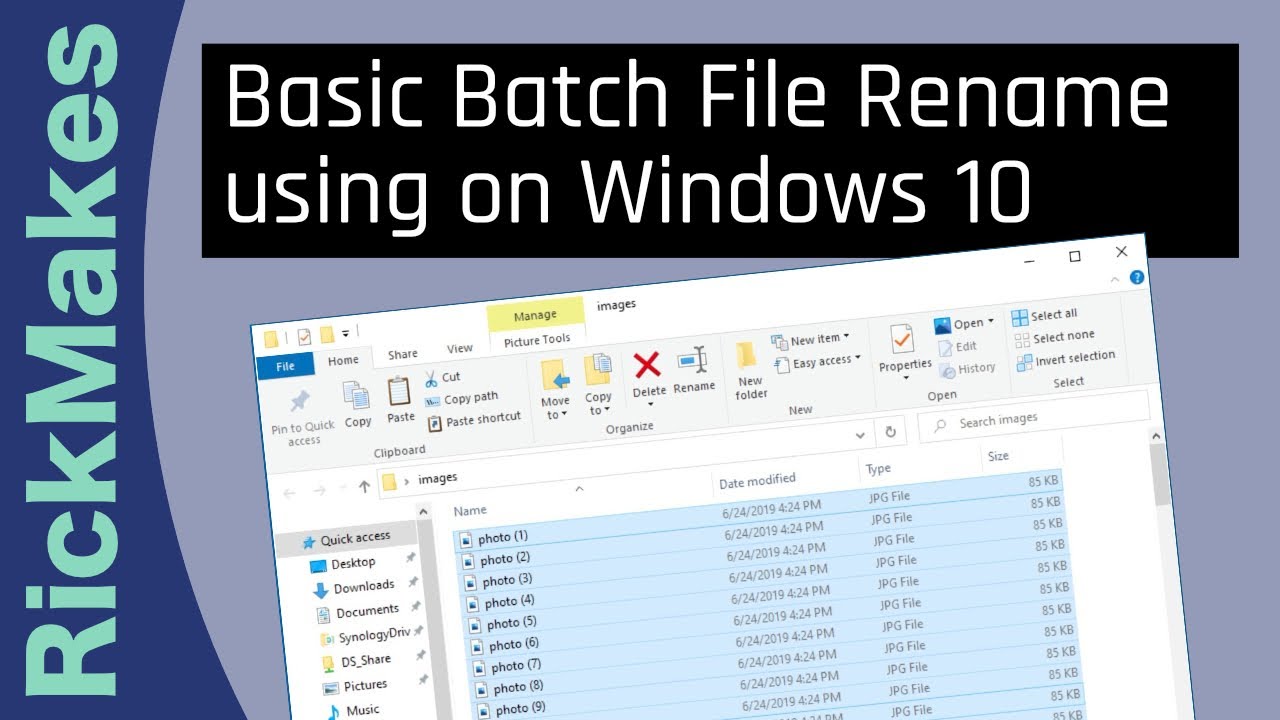Sort by the Name column header
The height and width of the screenshot is (720, 1280).
[x=470, y=510]
